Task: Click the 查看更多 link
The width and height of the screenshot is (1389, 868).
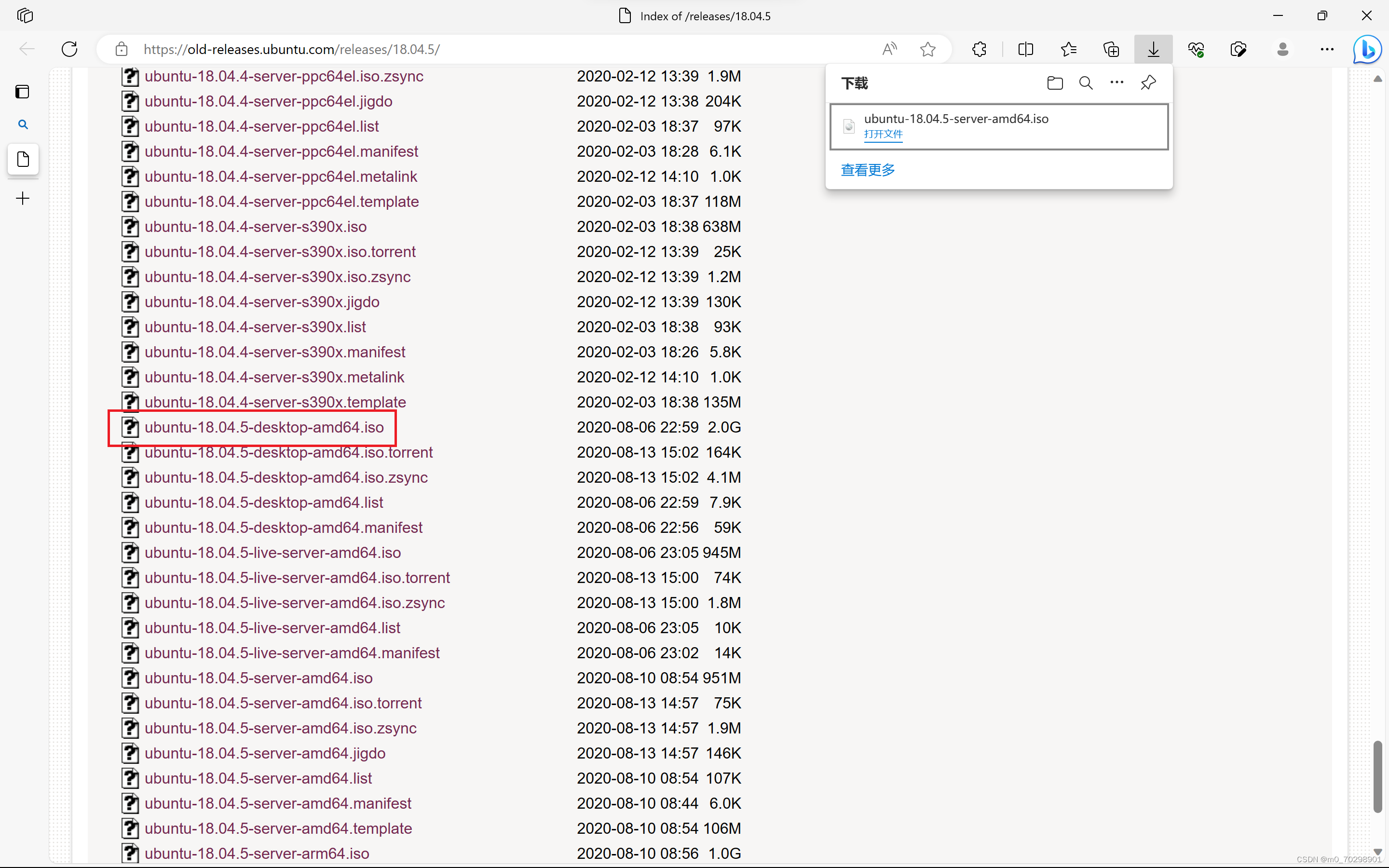Action: point(867,170)
